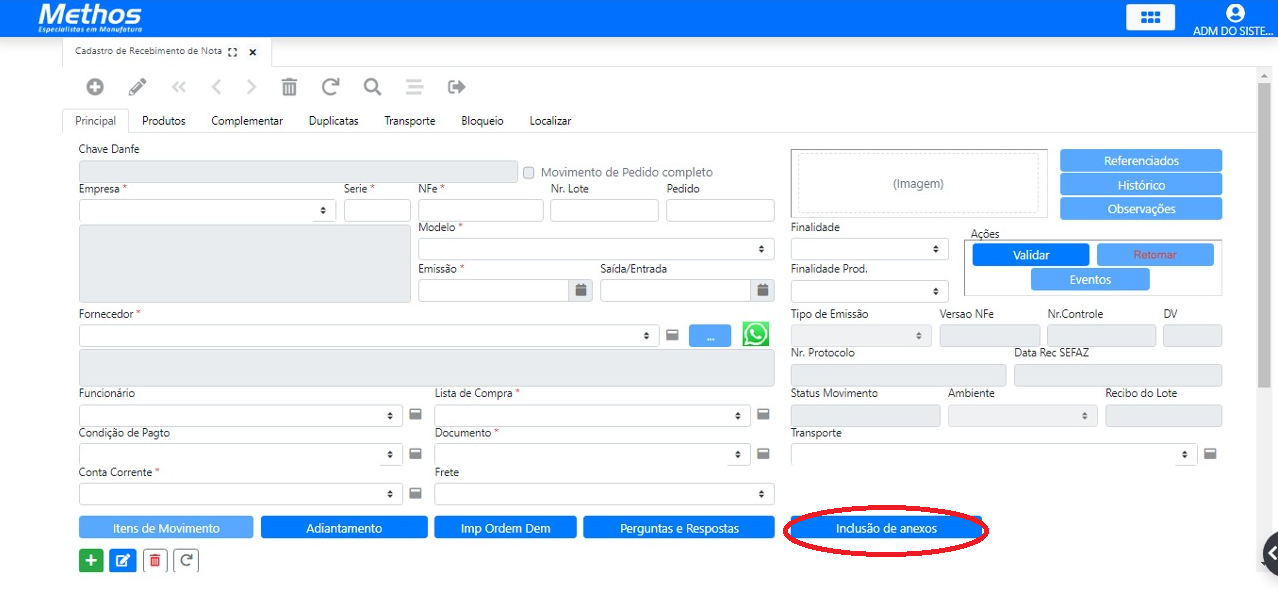Switch to the Transporte tab
The width and height of the screenshot is (1278, 592).
[410, 121]
